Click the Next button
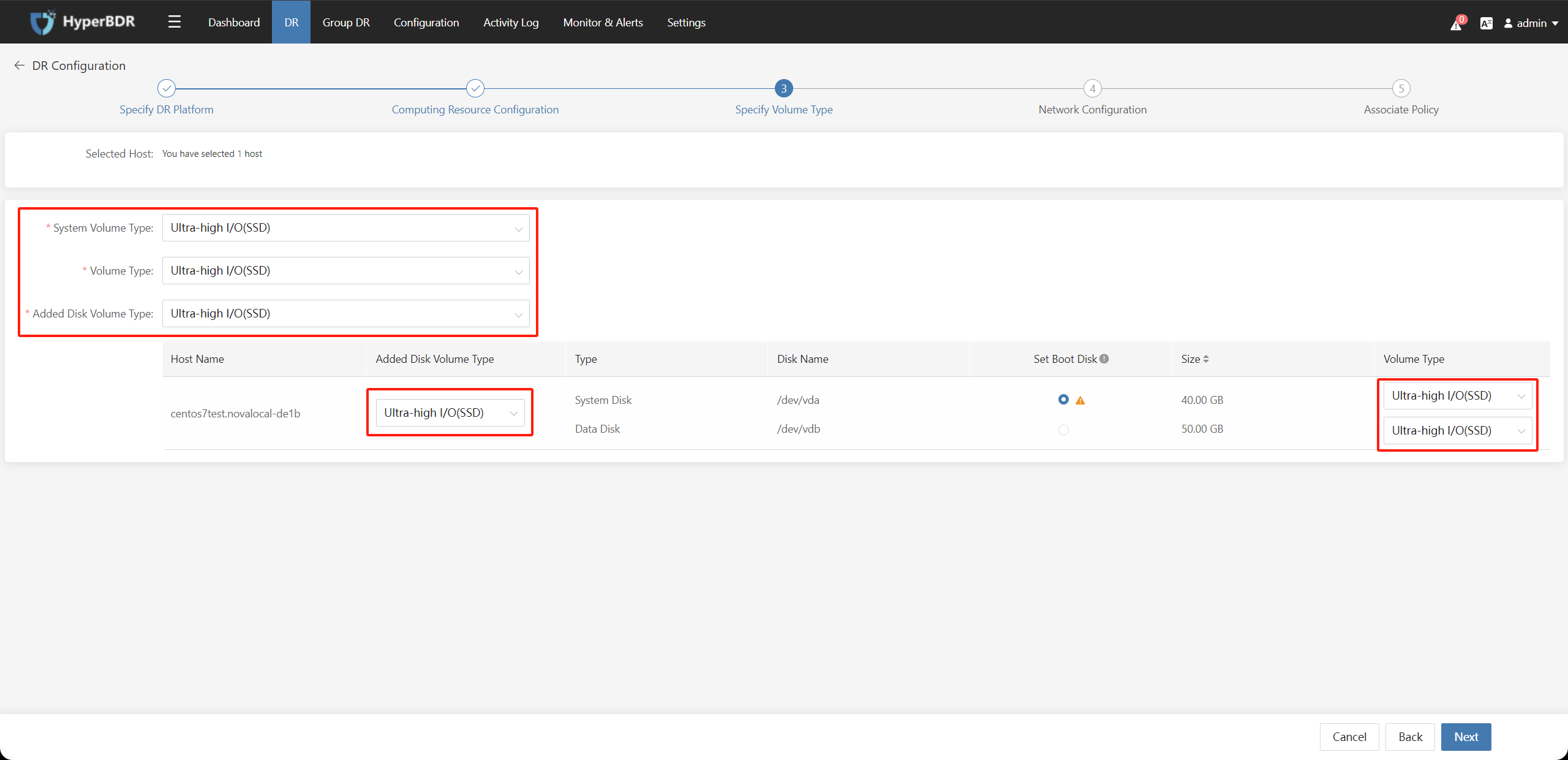Viewport: 1568px width, 760px height. 1466,737
